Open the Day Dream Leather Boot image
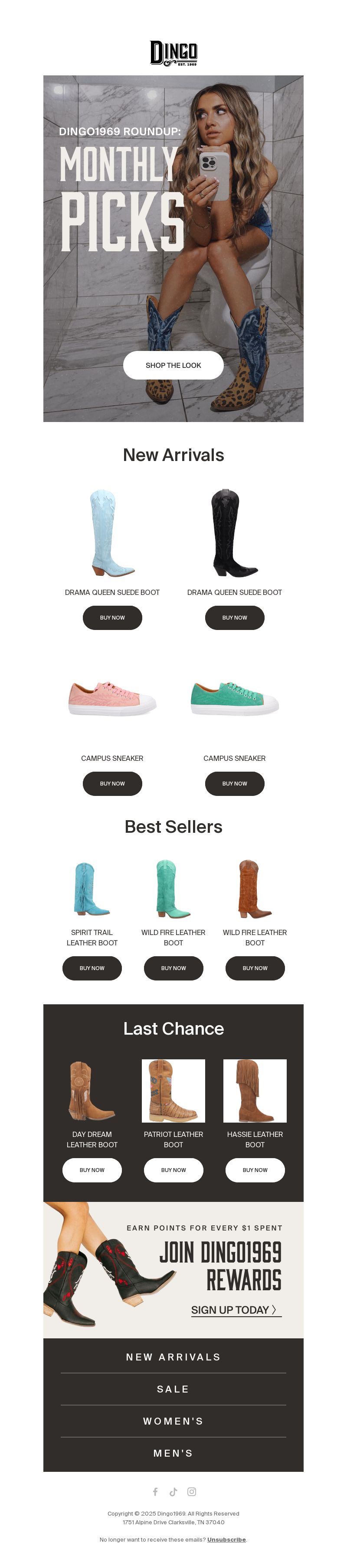 92,1091
